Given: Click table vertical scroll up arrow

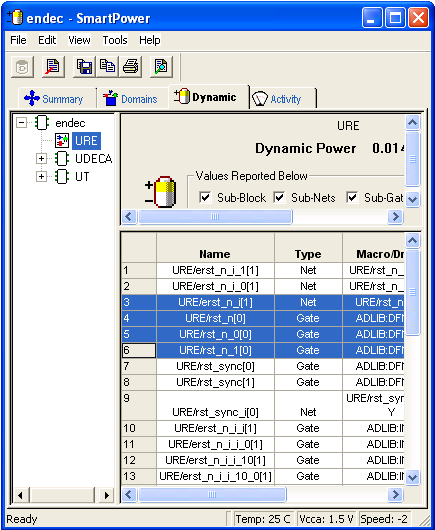Looking at the screenshot, I should [x=412, y=240].
